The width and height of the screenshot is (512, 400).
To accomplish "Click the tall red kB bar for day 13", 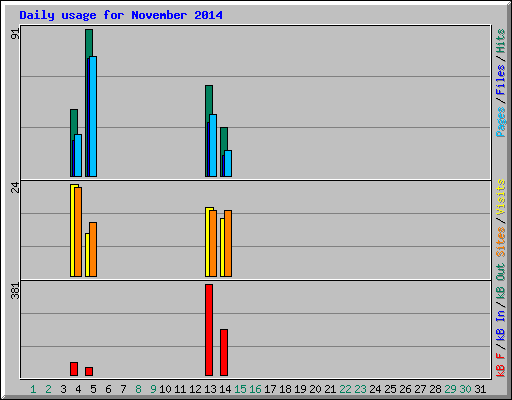I will [209, 330].
